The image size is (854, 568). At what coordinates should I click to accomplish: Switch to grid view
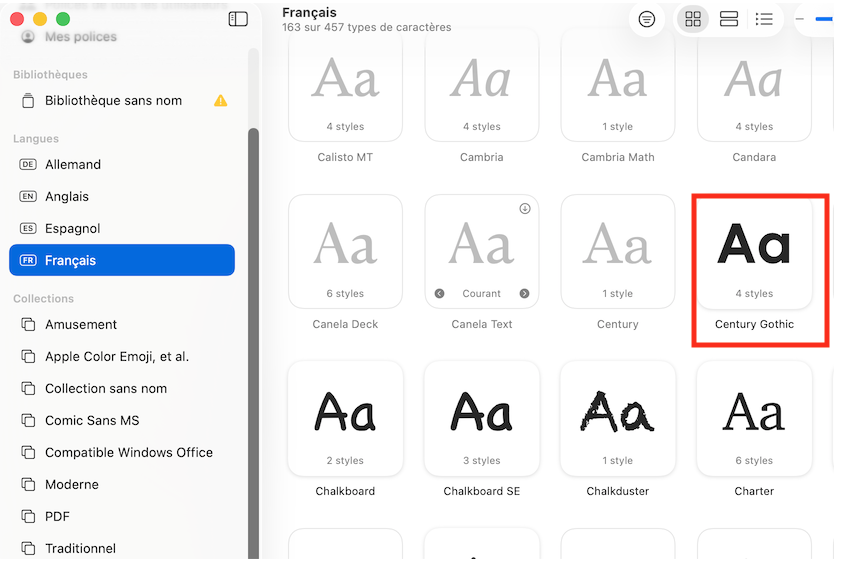[x=693, y=20]
